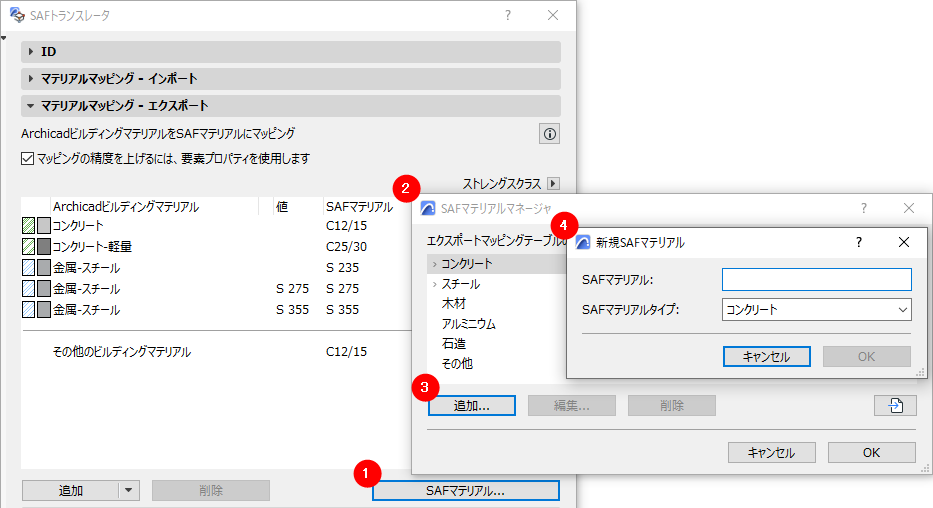Click the 削除 button in SAFトランスレータ
Screen dimensions: 933x508
tap(211, 491)
